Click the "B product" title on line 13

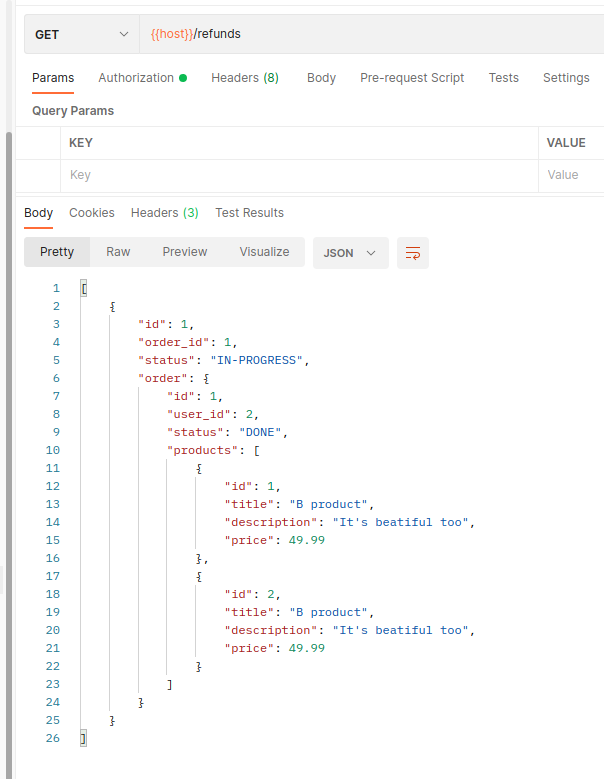tap(328, 505)
